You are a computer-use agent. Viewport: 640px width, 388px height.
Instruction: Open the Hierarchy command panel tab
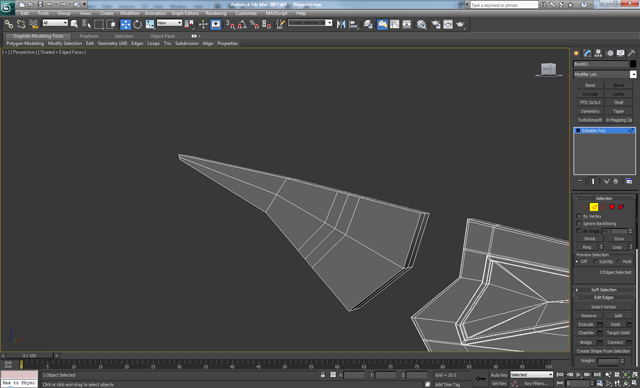[598, 53]
